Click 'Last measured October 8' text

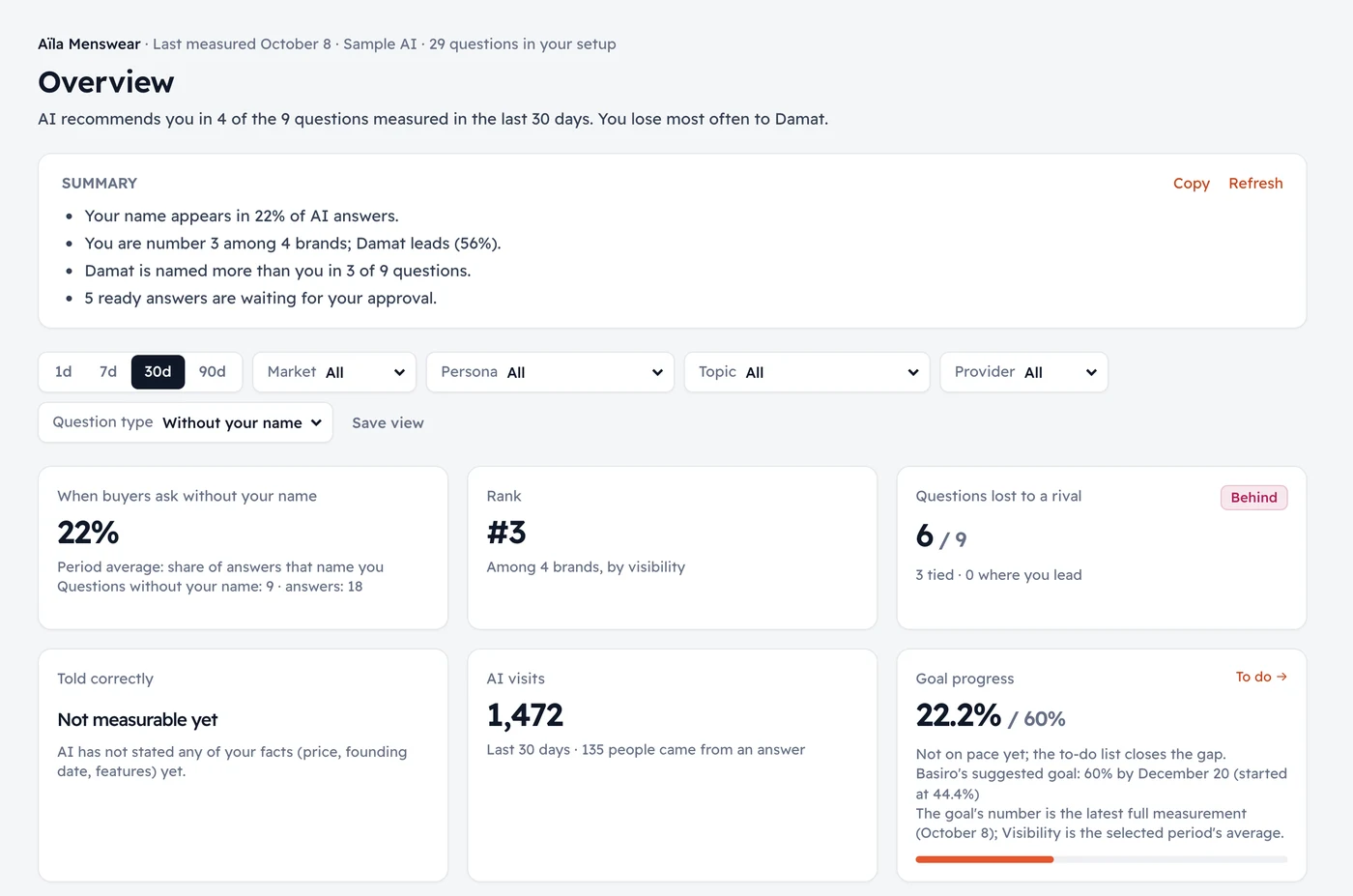(x=242, y=44)
